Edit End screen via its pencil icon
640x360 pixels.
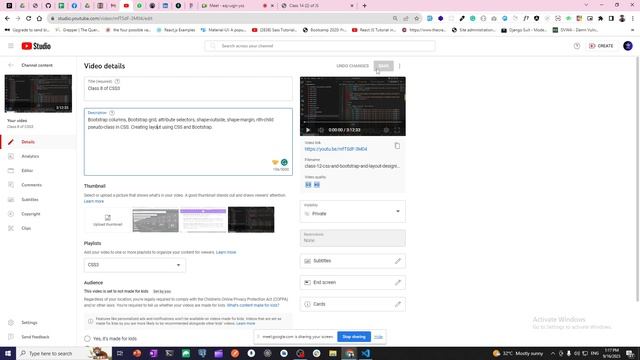pyautogui.click(x=398, y=282)
